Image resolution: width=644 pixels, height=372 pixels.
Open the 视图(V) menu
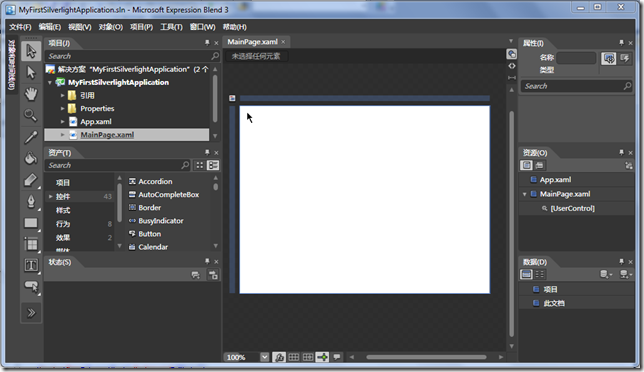pyautogui.click(x=80, y=27)
